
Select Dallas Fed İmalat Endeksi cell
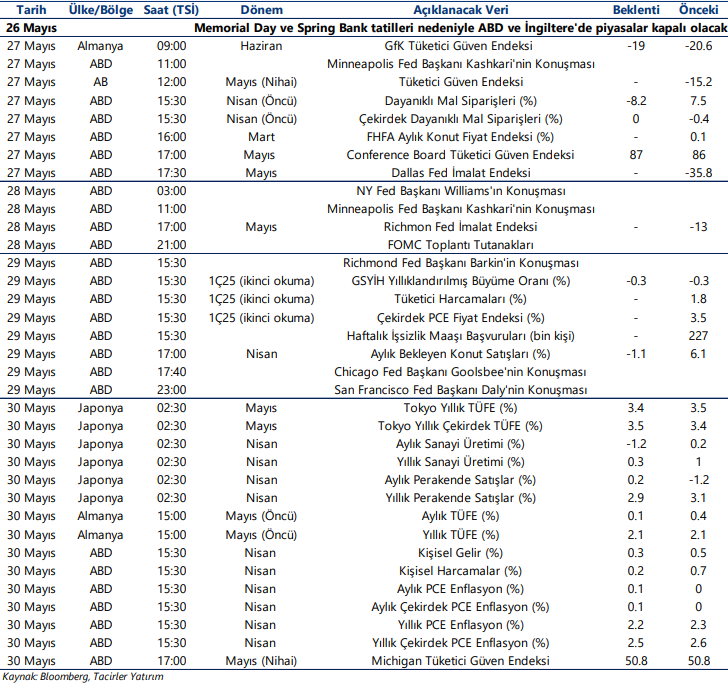point(461,173)
